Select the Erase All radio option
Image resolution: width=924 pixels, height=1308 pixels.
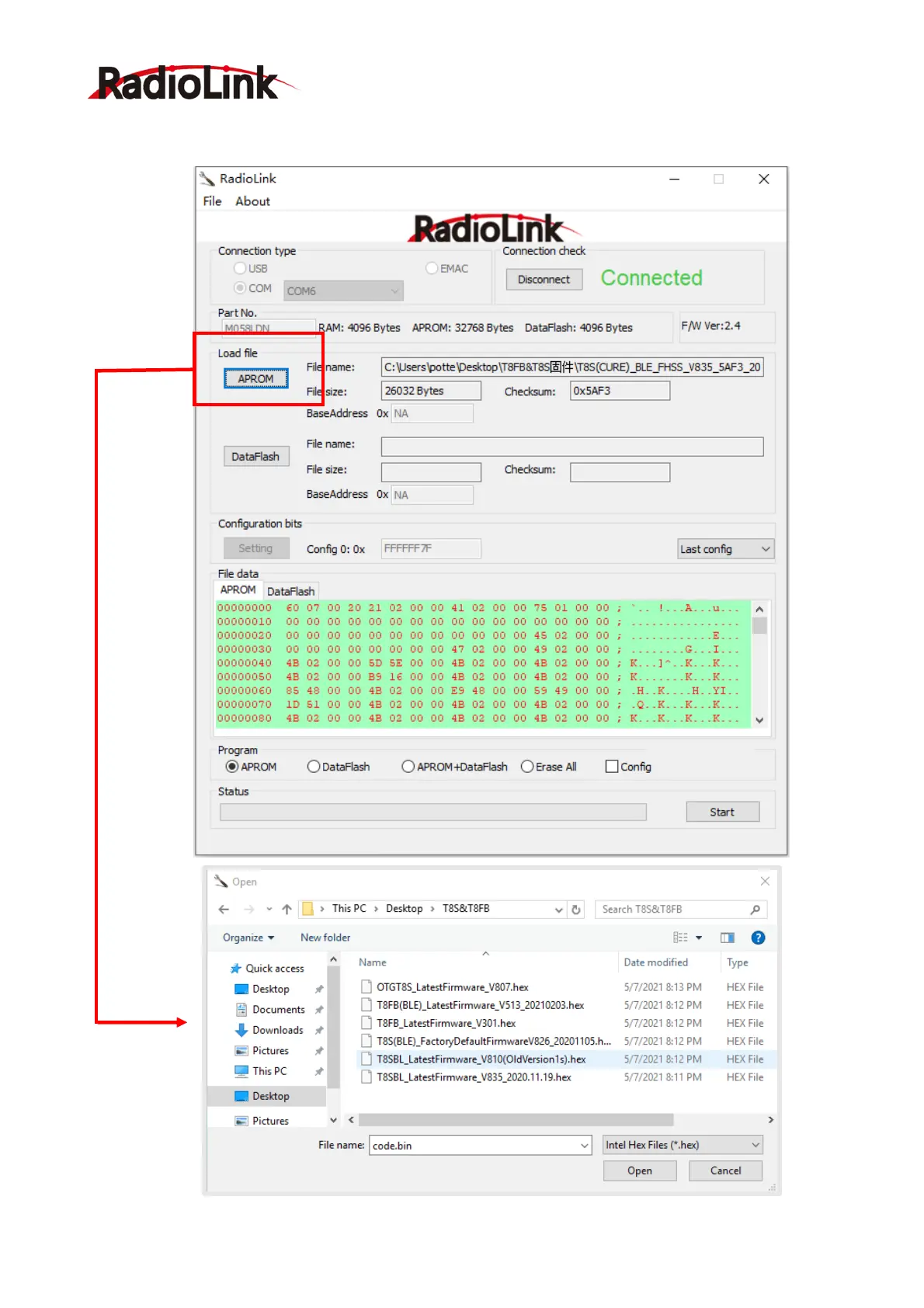point(527,767)
